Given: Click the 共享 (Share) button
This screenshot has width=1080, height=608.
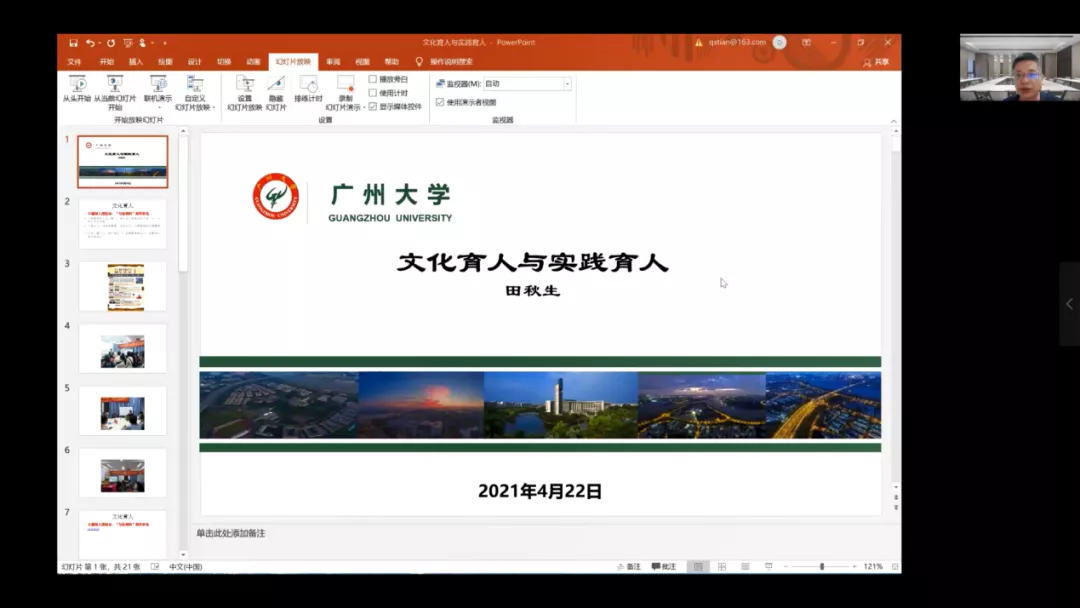Looking at the screenshot, I should (876, 62).
